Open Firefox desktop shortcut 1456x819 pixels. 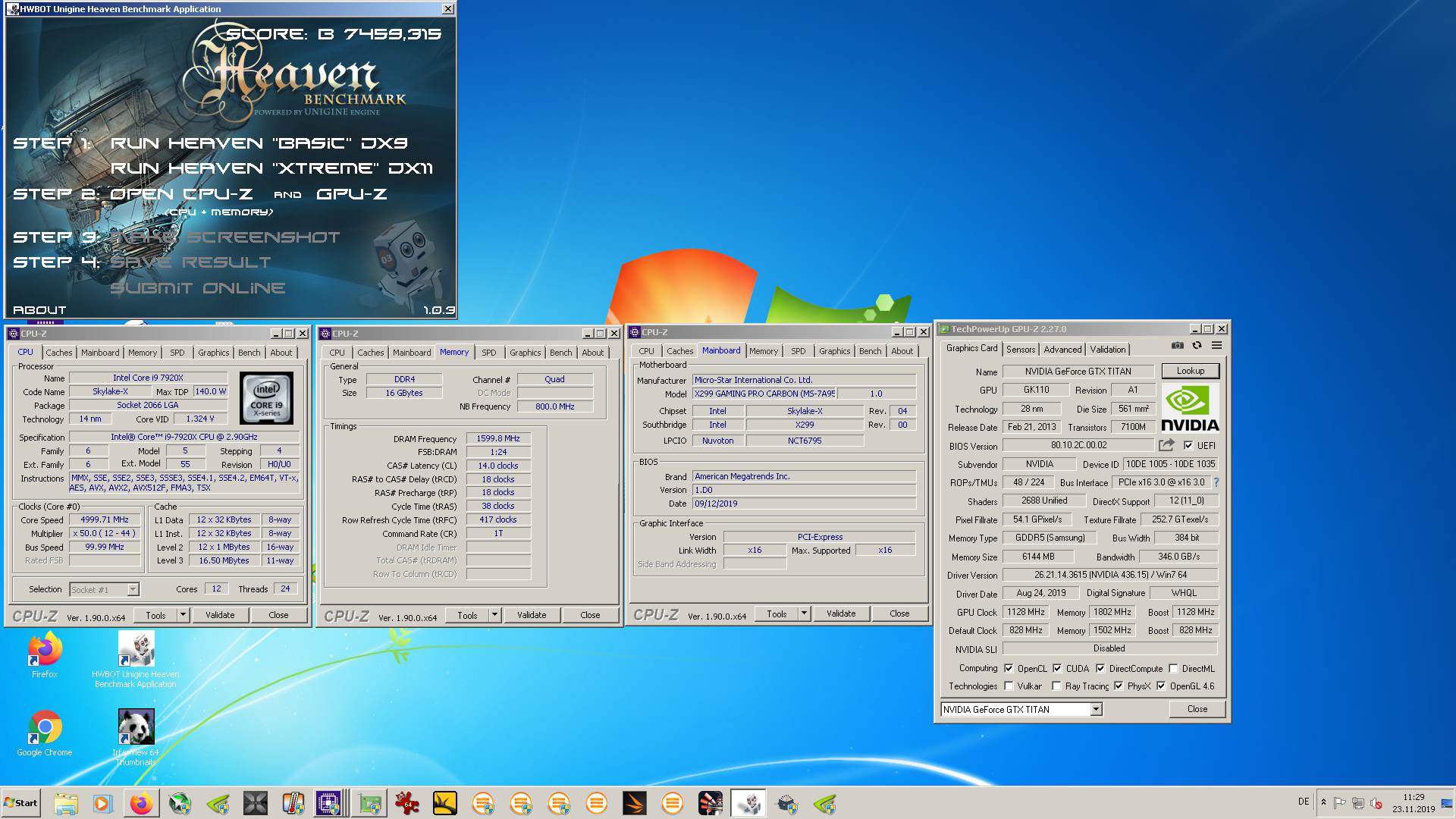pyautogui.click(x=45, y=656)
